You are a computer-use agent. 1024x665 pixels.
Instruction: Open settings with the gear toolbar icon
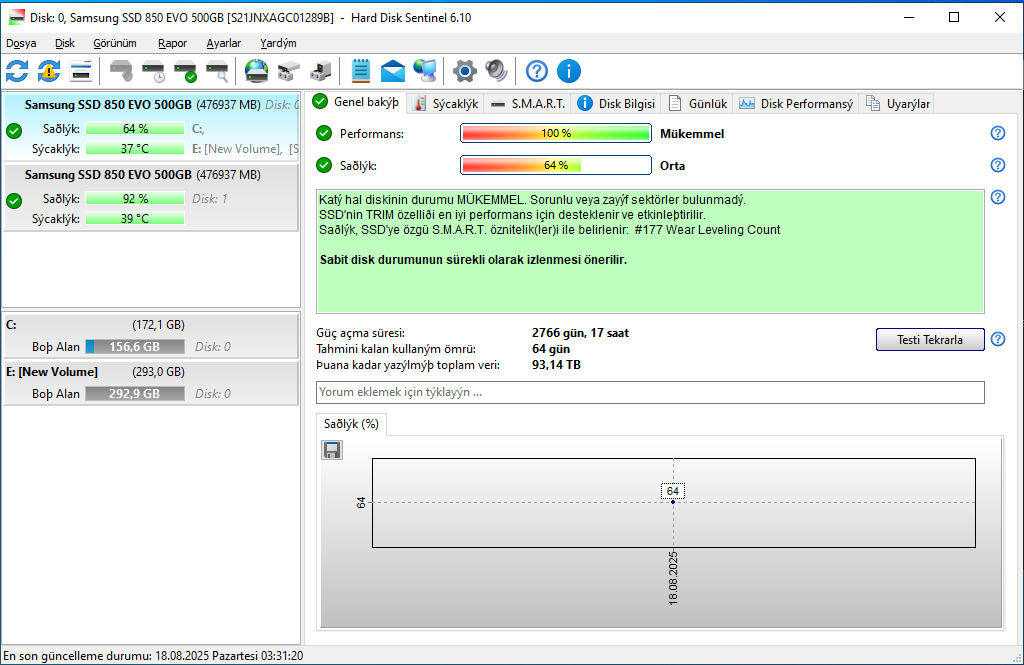(464, 71)
